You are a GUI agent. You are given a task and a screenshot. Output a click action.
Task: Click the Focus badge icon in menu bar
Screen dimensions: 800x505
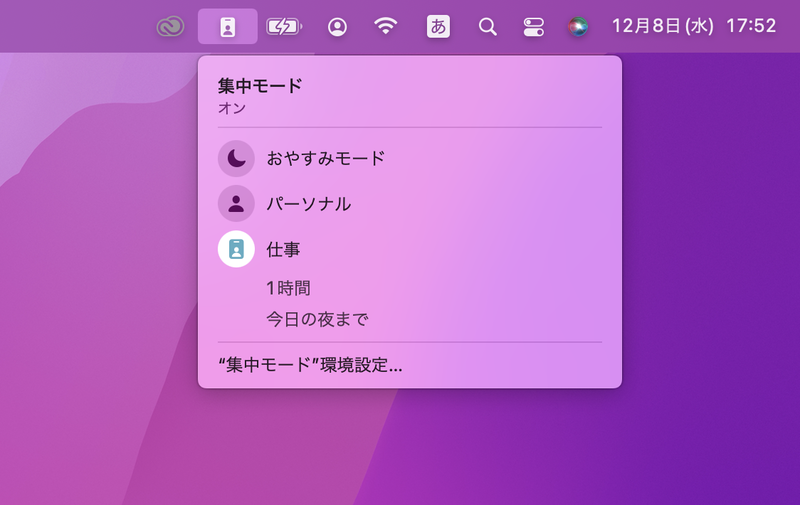tap(228, 27)
